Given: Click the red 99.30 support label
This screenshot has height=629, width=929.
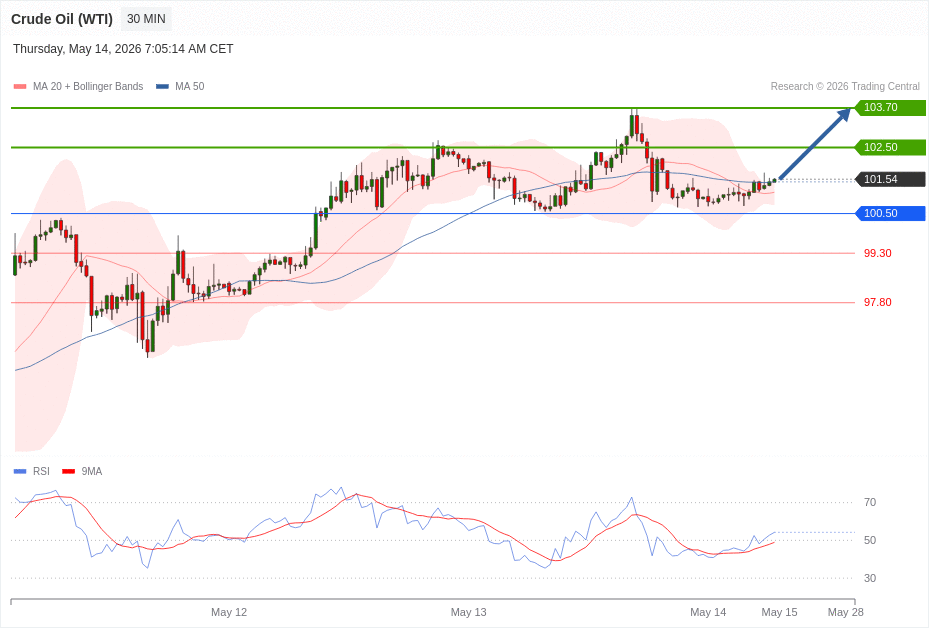Looking at the screenshot, I should click(x=877, y=253).
